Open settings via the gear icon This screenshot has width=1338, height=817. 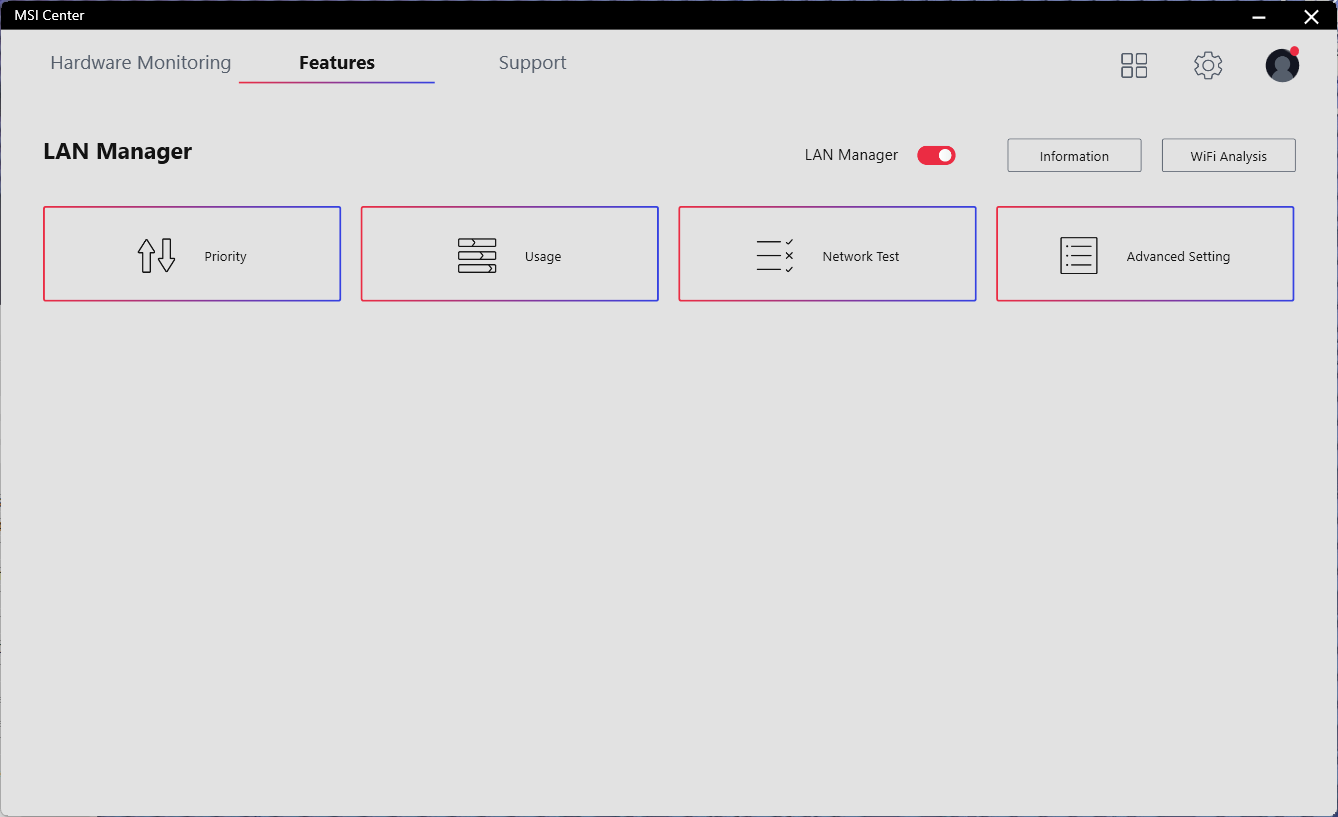[x=1208, y=66]
